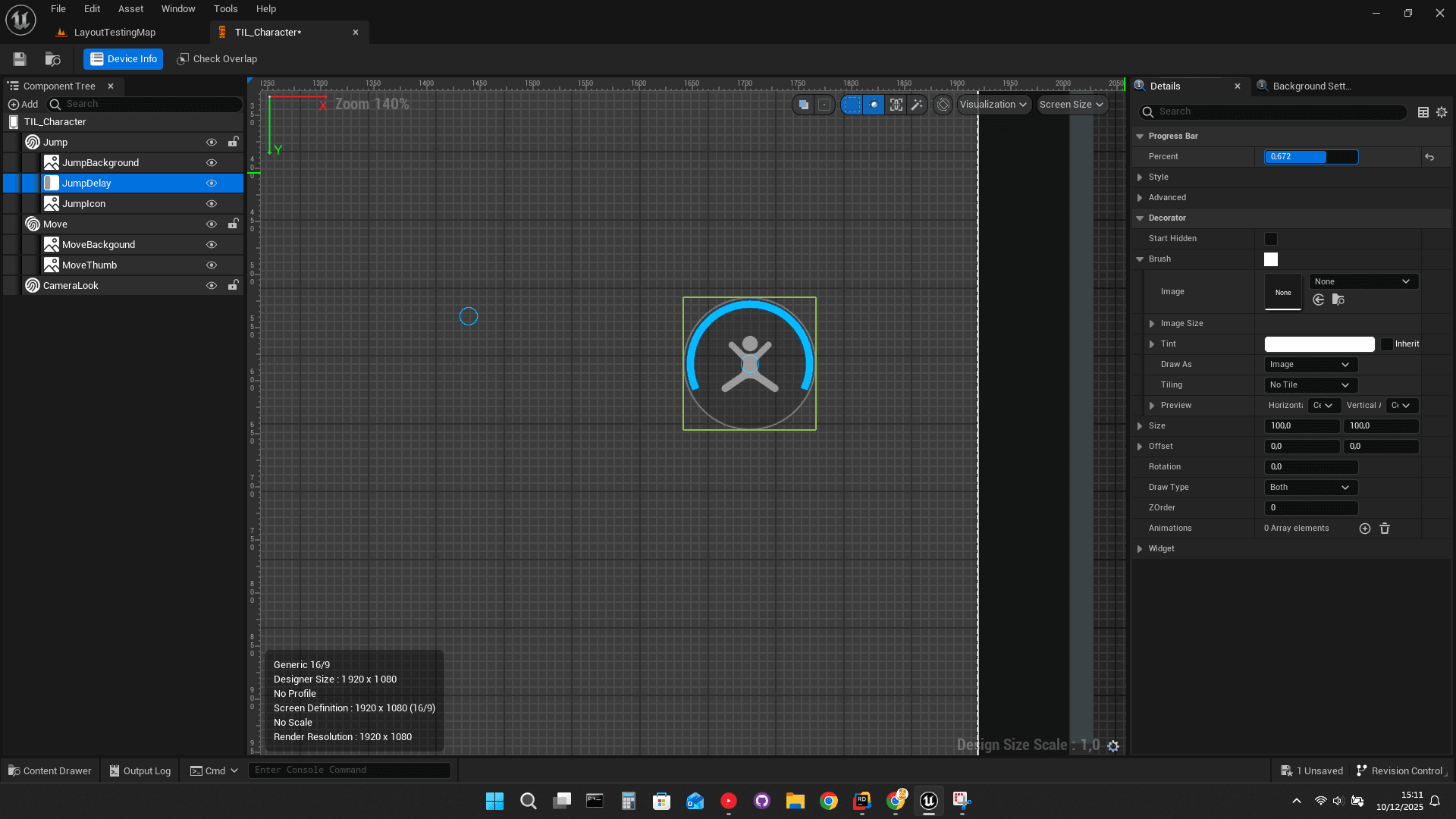
Task: Enable Start Hidden checkbox
Action: point(1271,239)
